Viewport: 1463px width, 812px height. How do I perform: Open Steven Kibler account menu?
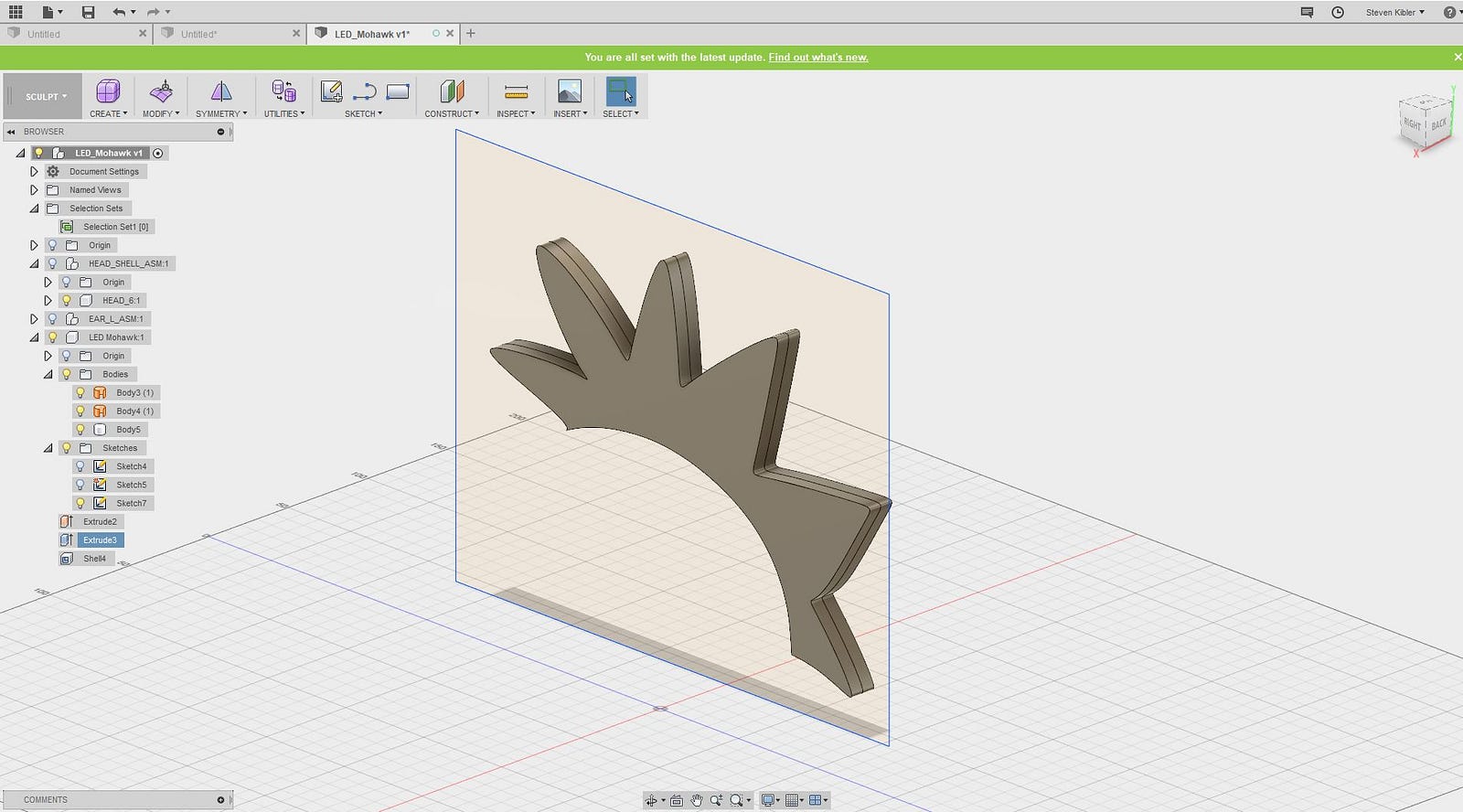click(1395, 12)
